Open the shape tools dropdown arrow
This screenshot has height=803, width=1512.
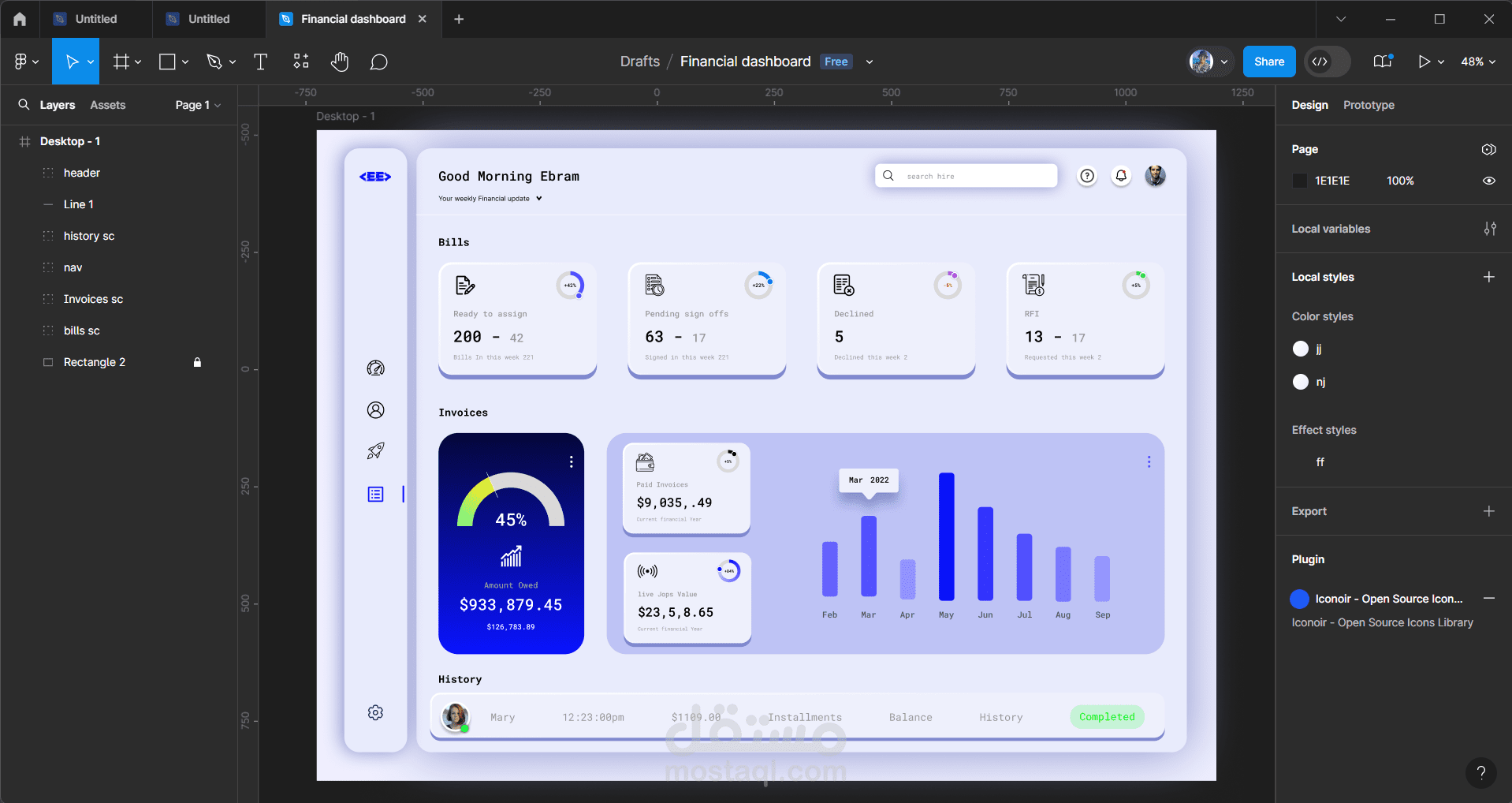click(185, 62)
